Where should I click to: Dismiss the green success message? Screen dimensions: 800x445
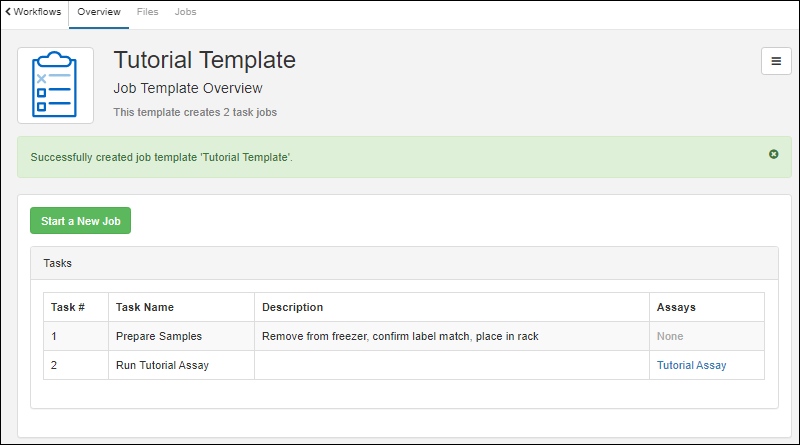pyautogui.click(x=773, y=154)
